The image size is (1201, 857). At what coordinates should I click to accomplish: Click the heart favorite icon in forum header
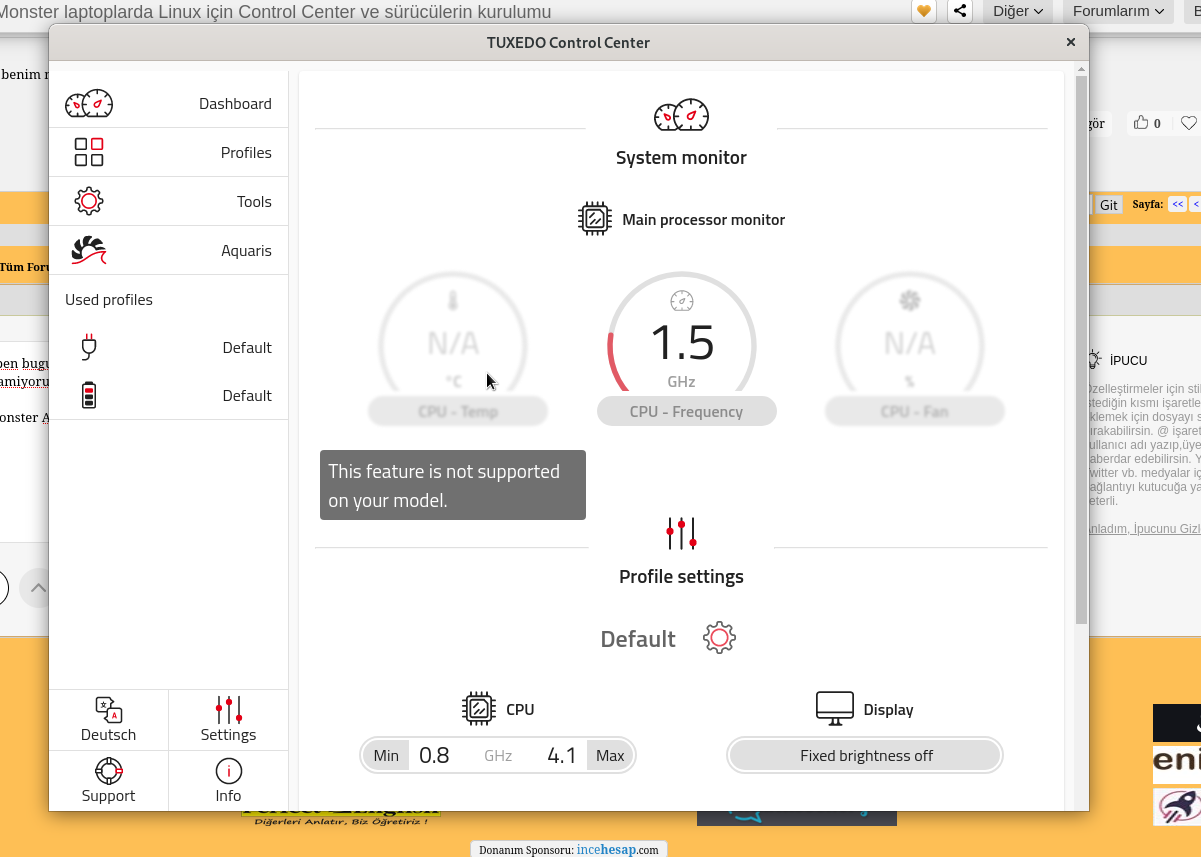[924, 11]
